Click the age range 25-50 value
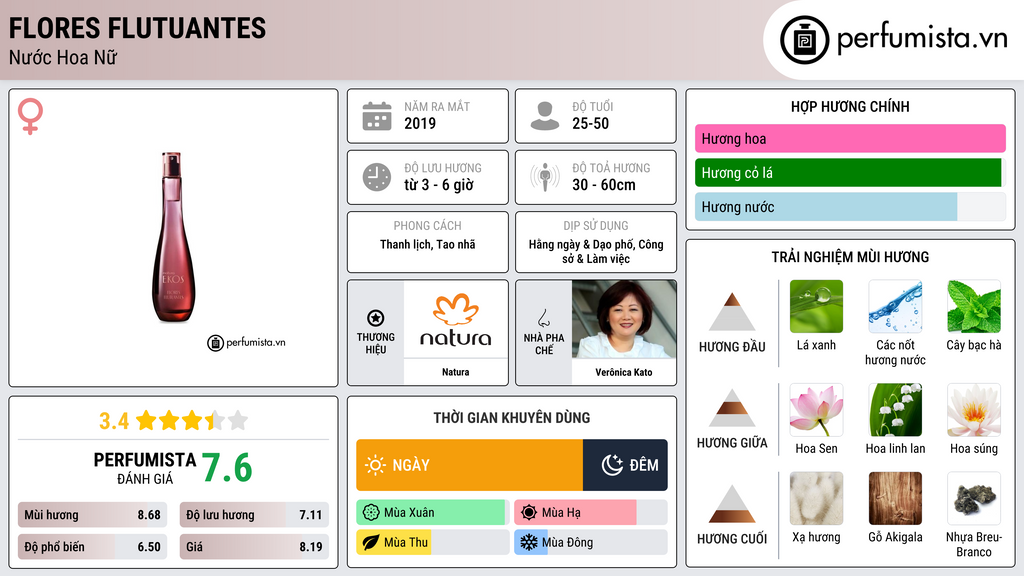The width and height of the screenshot is (1024, 576). point(590,123)
